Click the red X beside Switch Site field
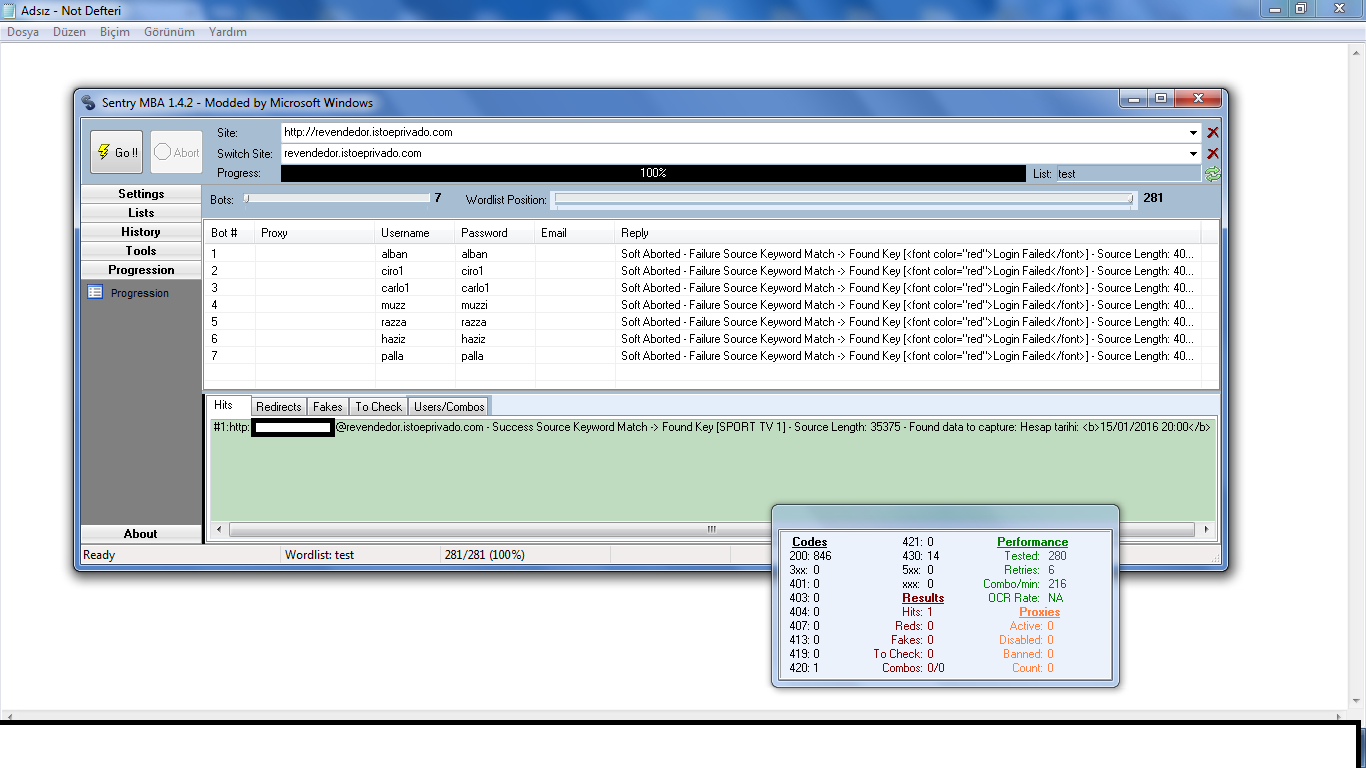 (x=1213, y=153)
